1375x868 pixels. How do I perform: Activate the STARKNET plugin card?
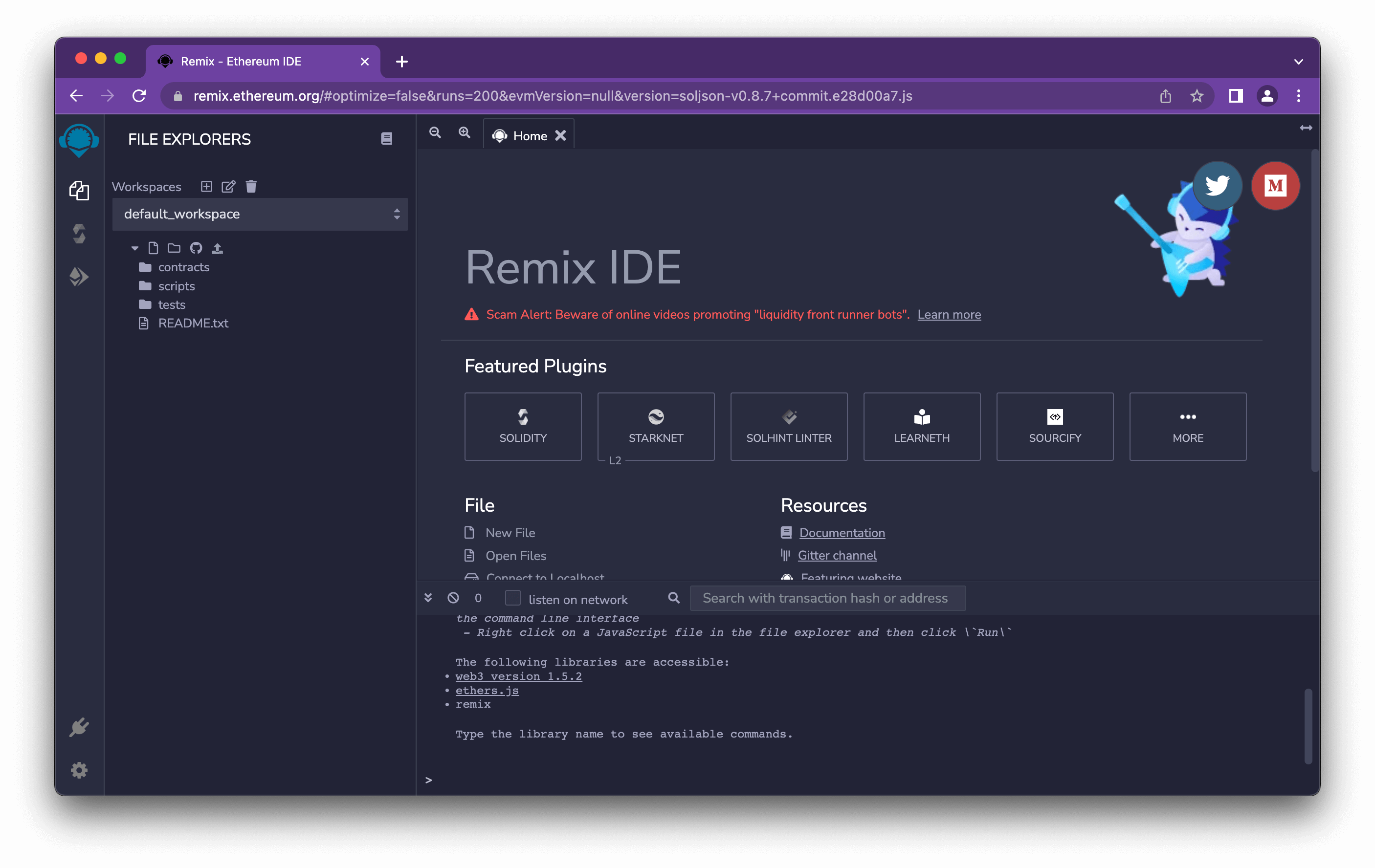656,426
